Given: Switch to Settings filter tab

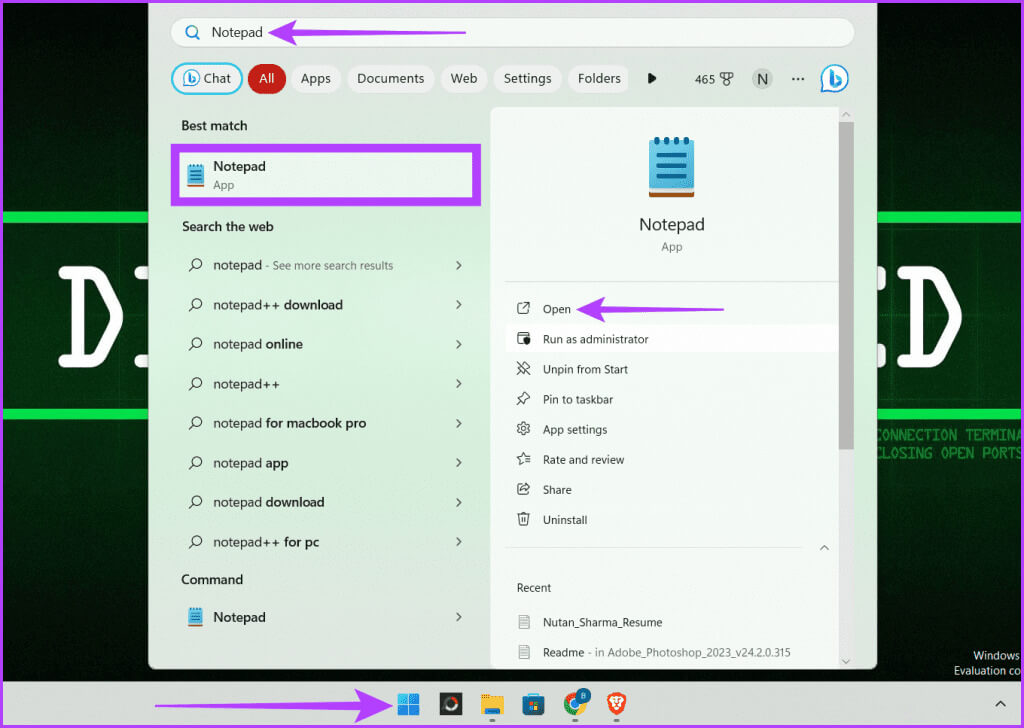Looking at the screenshot, I should coord(527,78).
